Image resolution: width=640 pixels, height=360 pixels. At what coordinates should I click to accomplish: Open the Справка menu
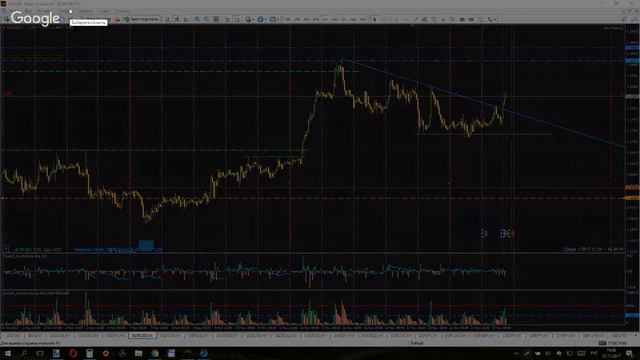(122, 11)
